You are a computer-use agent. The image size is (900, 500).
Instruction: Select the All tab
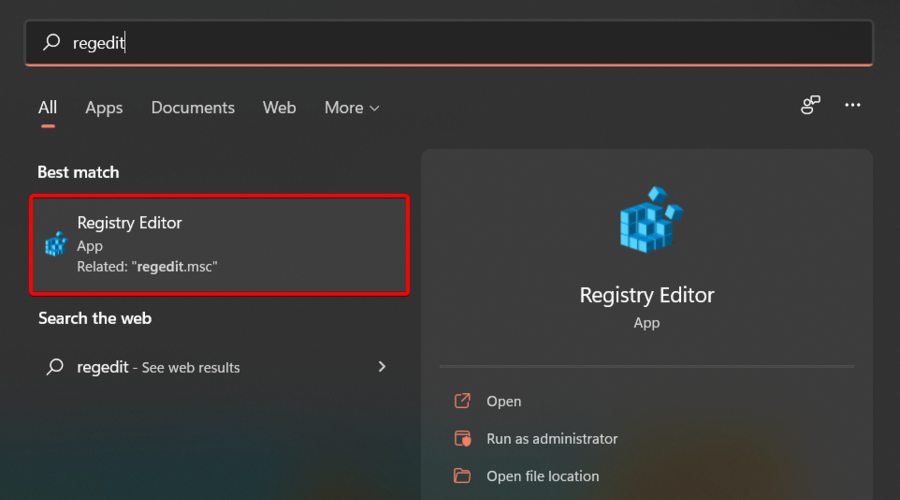point(48,108)
